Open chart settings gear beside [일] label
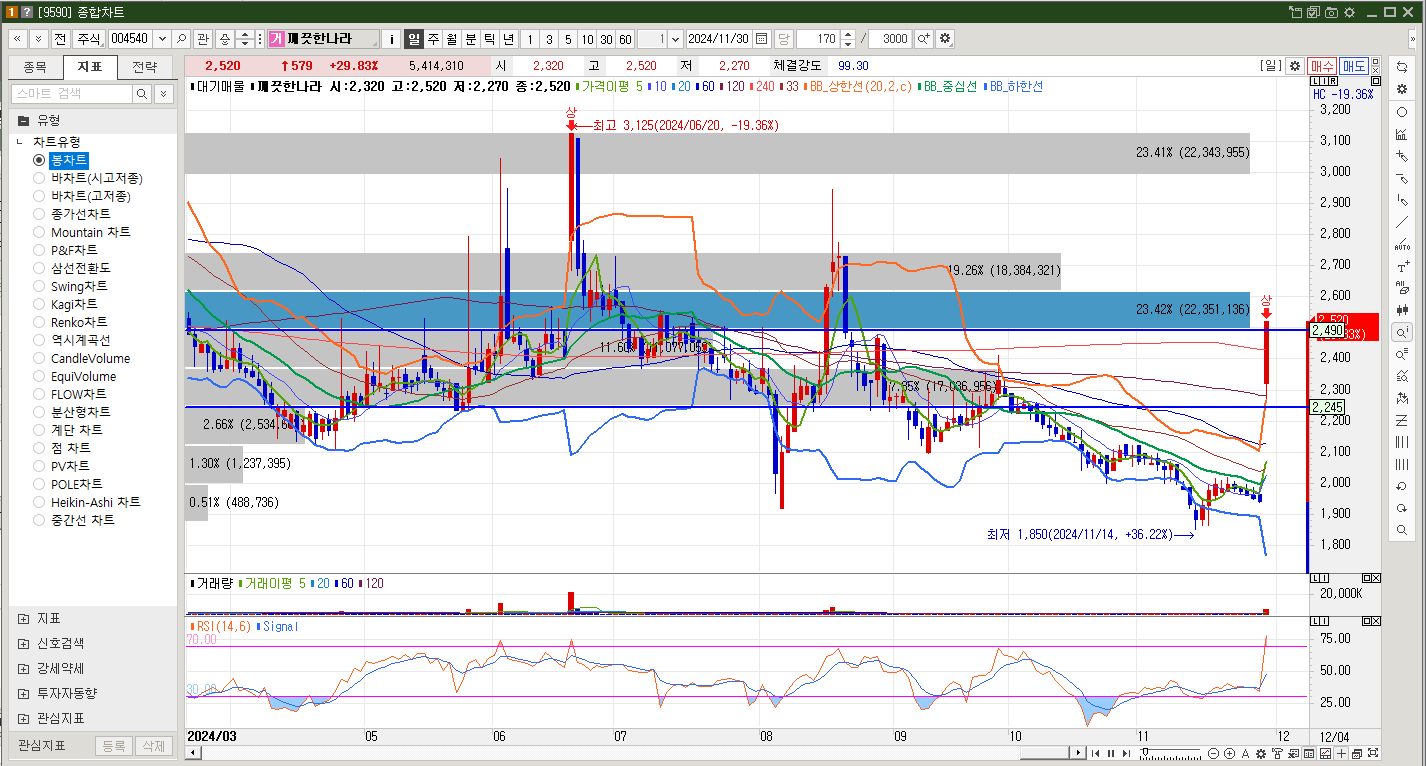Image resolution: width=1426 pixels, height=766 pixels. click(1295, 66)
